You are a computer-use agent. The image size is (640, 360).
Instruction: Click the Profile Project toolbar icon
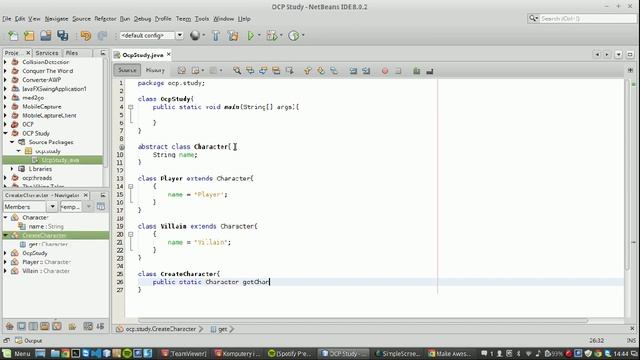[293, 36]
